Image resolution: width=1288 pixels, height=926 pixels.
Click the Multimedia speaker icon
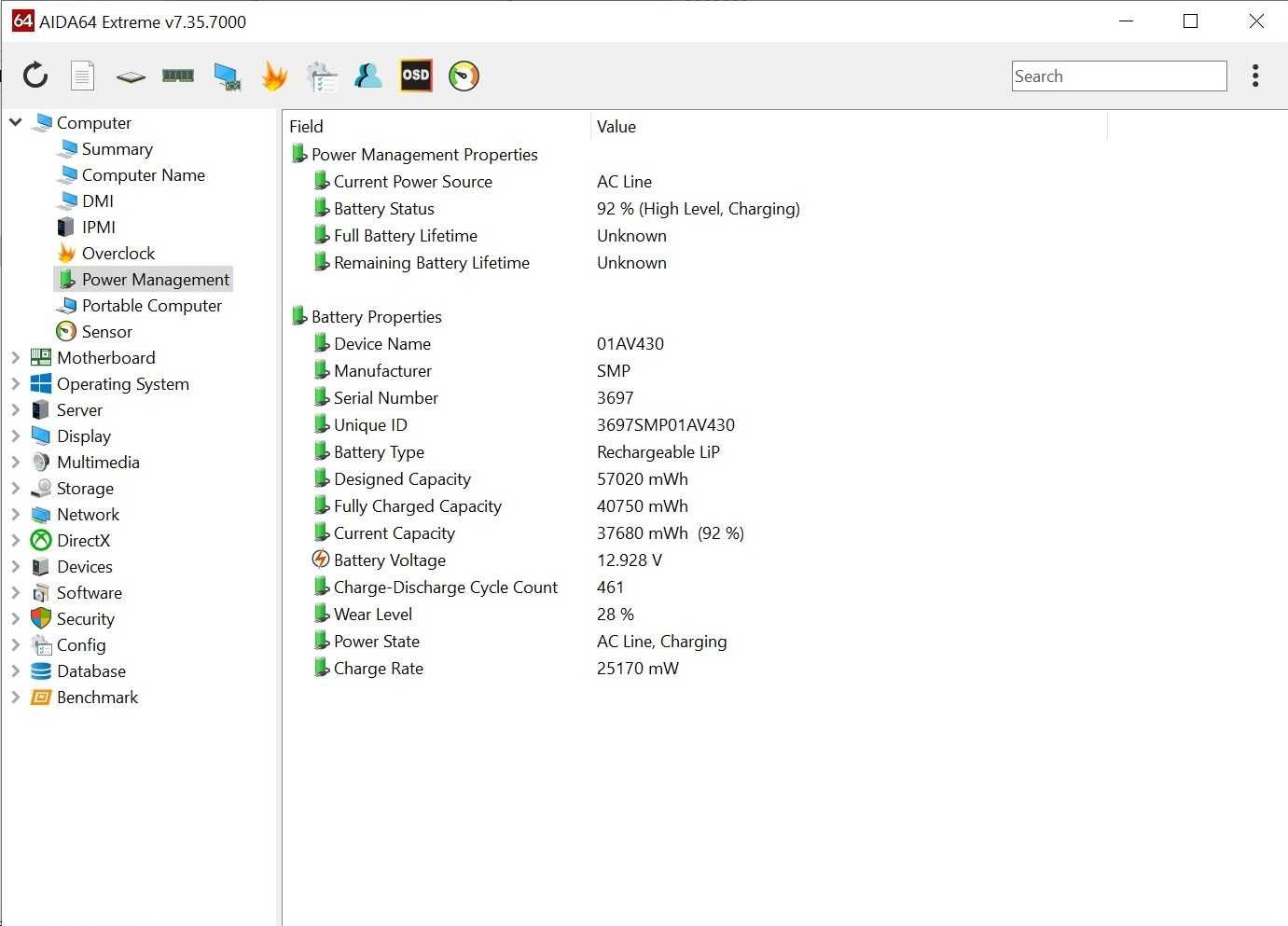(x=41, y=462)
